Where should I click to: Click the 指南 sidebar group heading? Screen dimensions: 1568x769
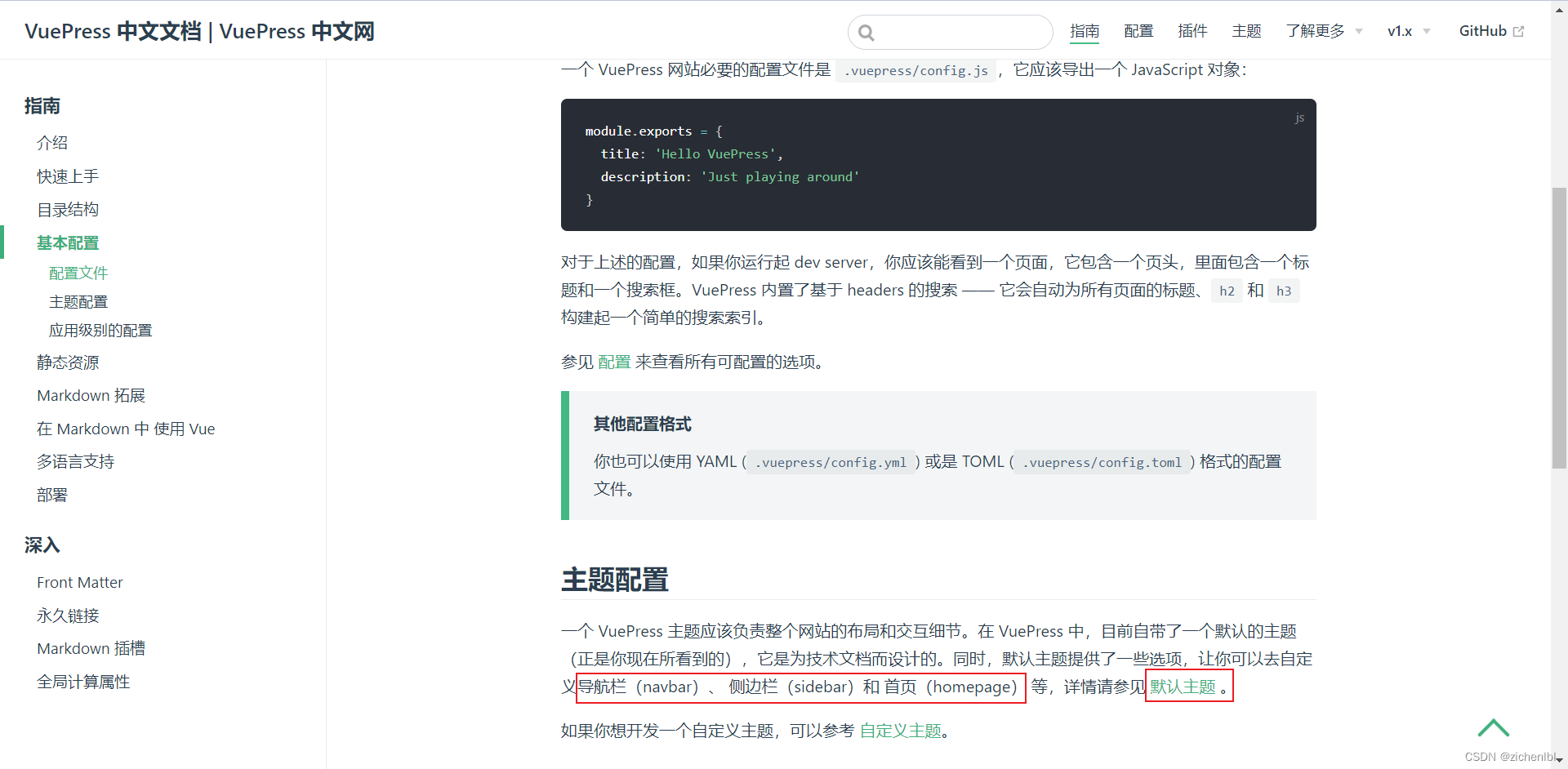42,106
